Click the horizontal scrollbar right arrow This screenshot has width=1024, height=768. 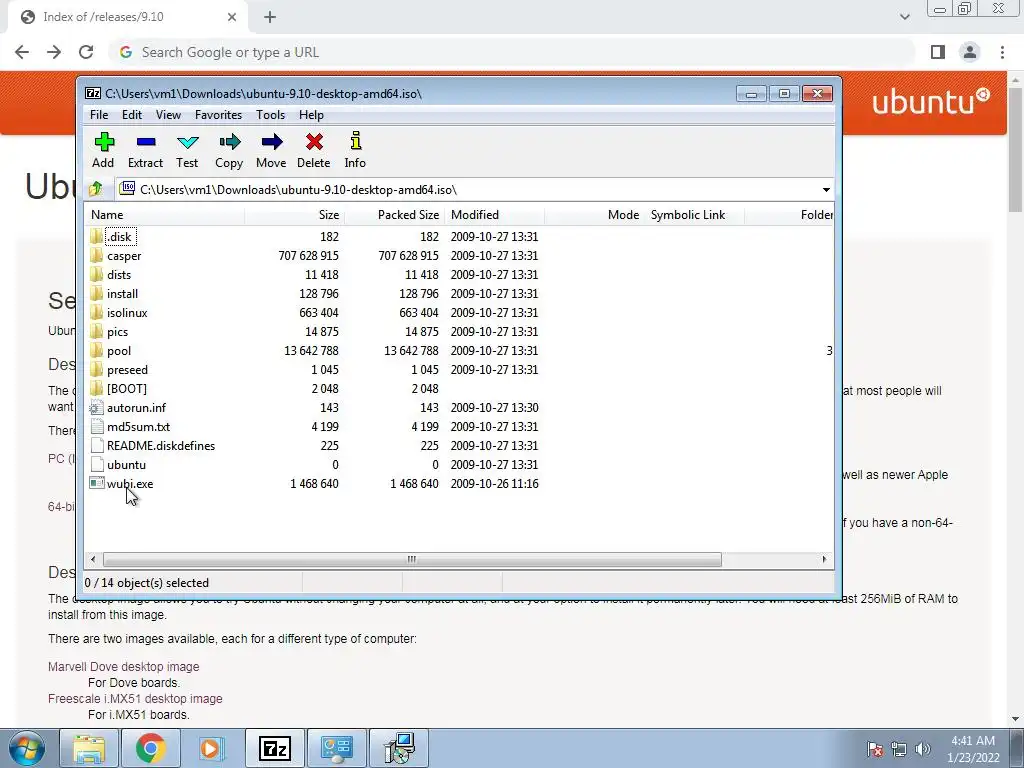[824, 560]
